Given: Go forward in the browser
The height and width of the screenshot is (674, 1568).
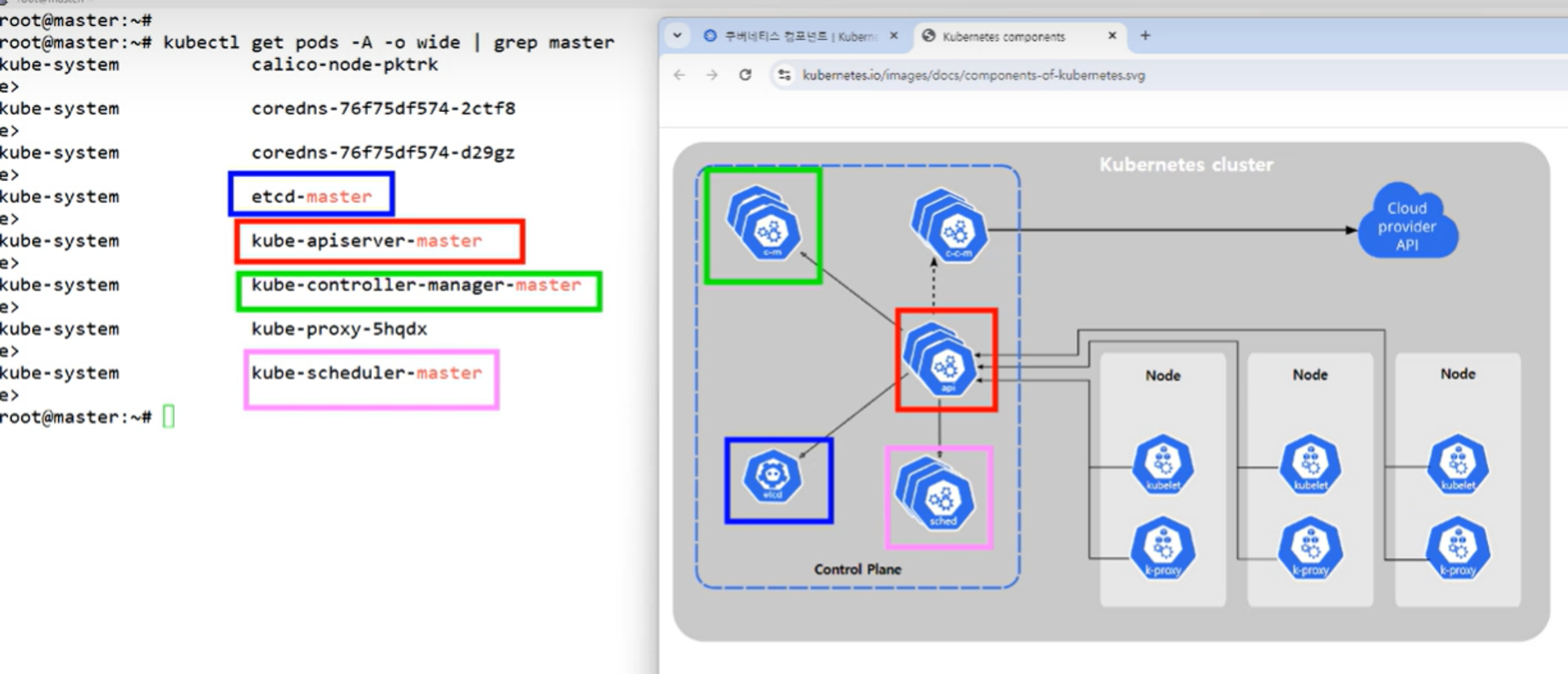Looking at the screenshot, I should [x=712, y=75].
